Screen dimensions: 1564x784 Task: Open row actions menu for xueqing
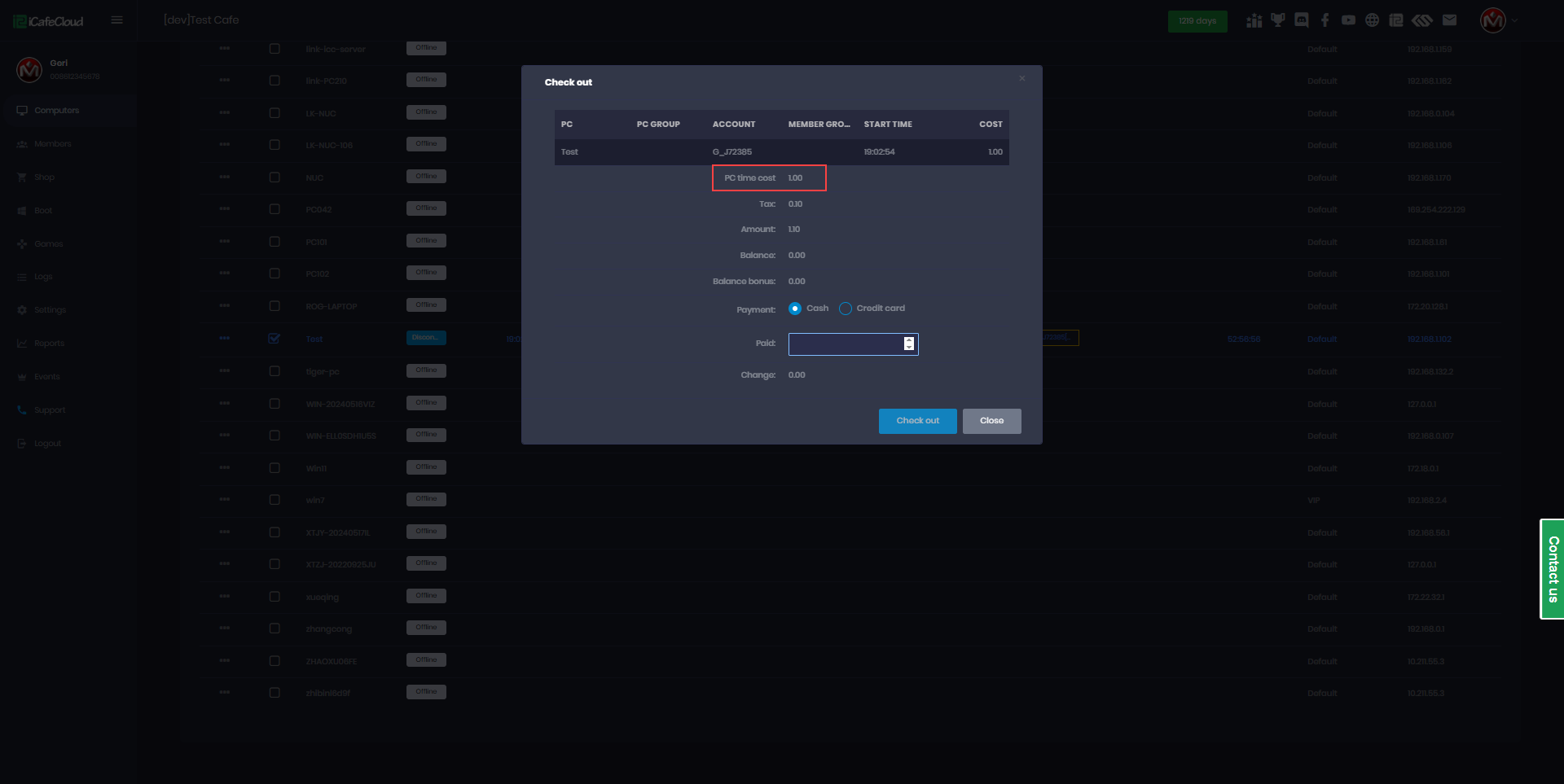(225, 596)
